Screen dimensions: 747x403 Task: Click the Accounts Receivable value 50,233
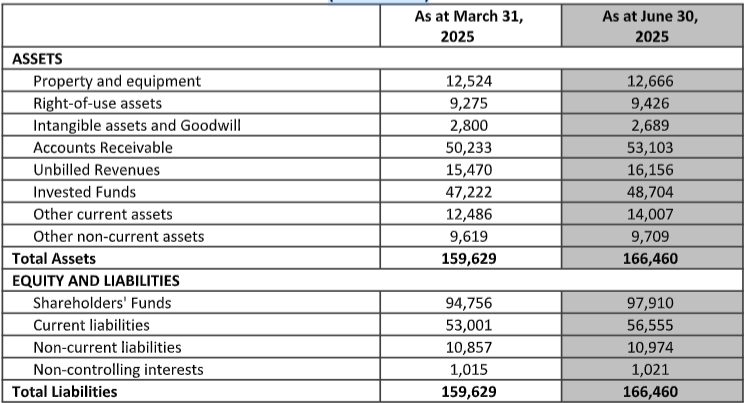click(x=469, y=148)
